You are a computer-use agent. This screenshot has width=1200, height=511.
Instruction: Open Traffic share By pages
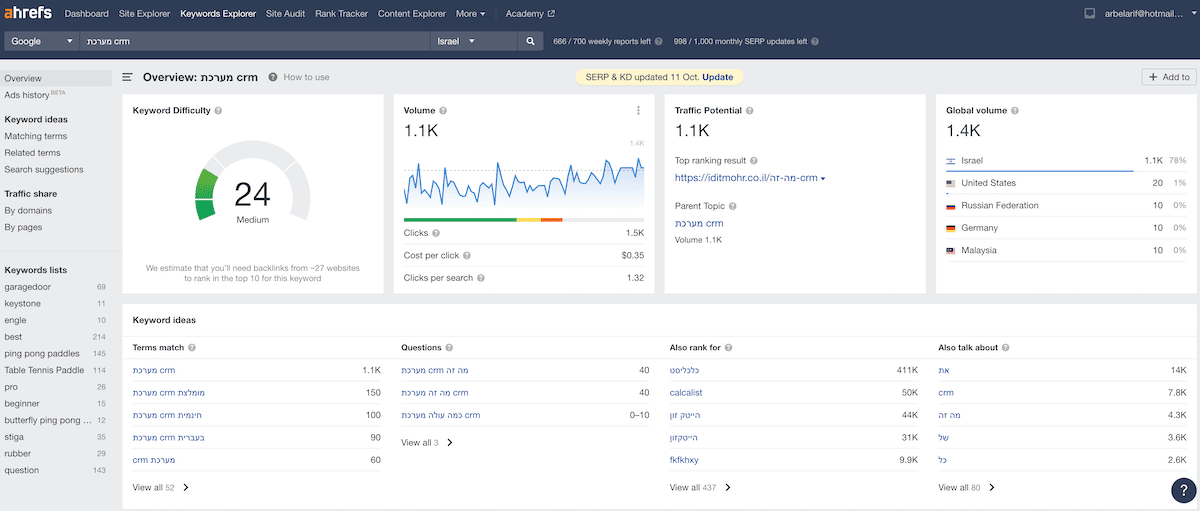click(25, 227)
